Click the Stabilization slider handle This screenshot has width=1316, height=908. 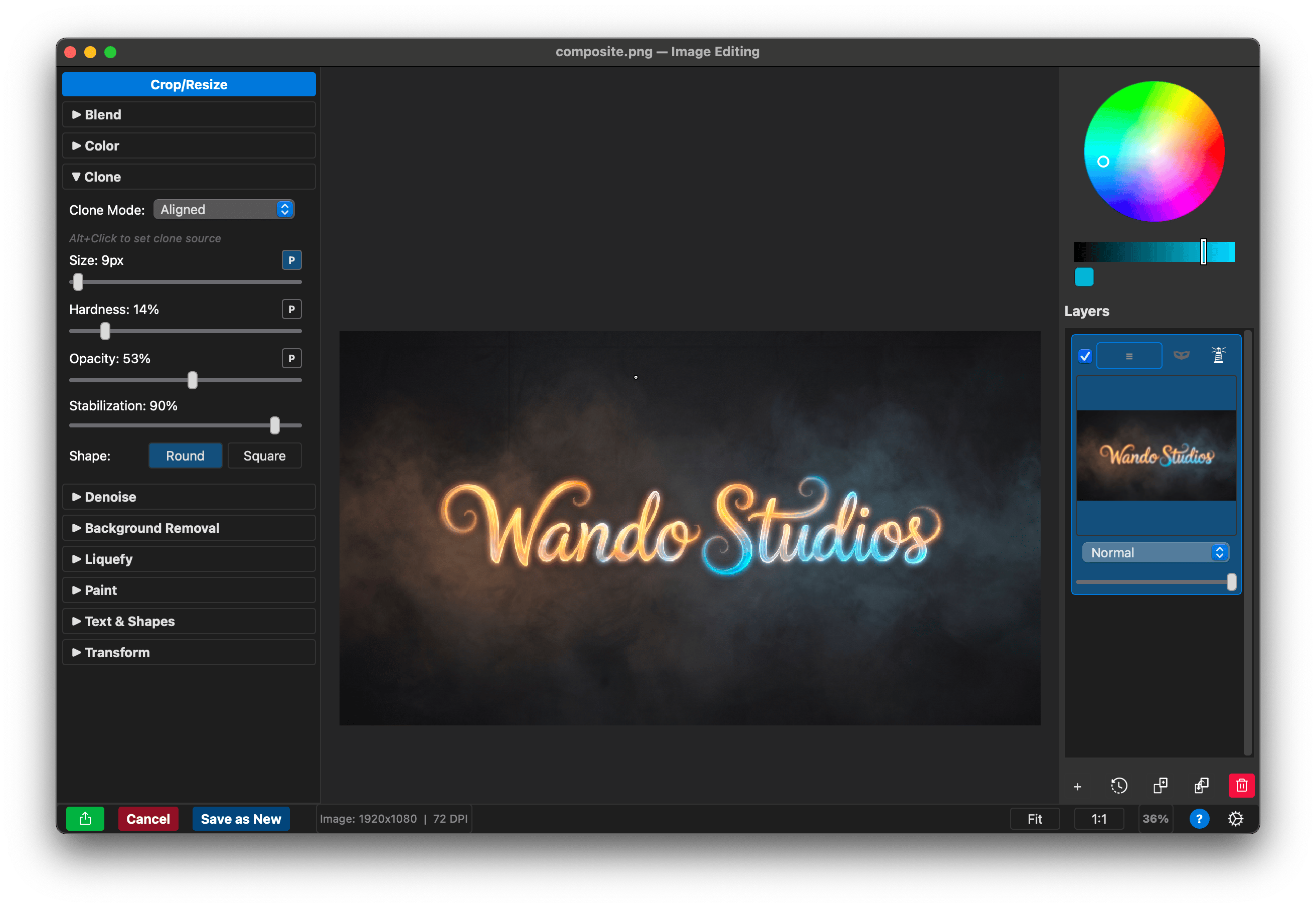[275, 425]
